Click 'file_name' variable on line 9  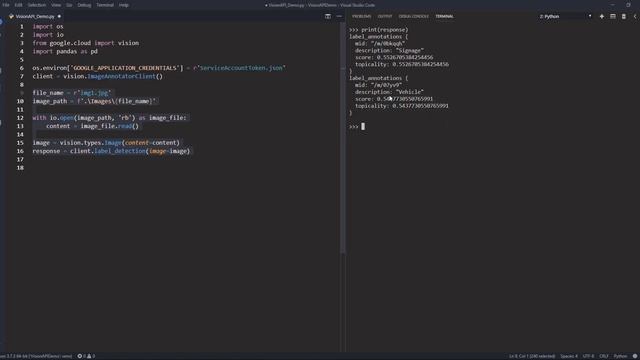[x=48, y=93]
